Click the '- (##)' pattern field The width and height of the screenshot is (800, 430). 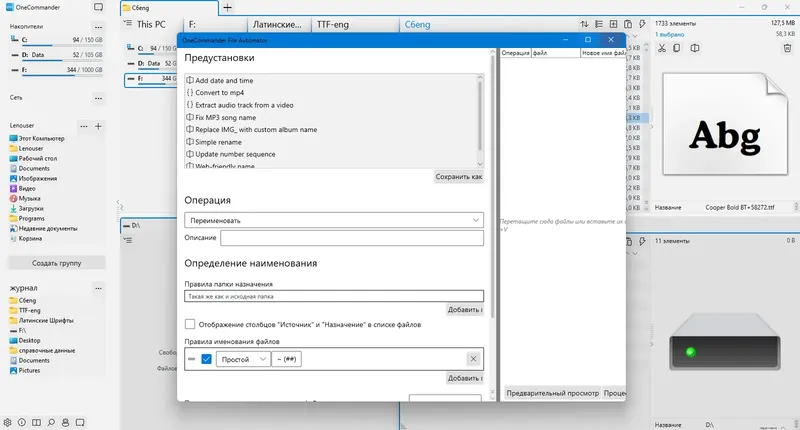pos(287,359)
